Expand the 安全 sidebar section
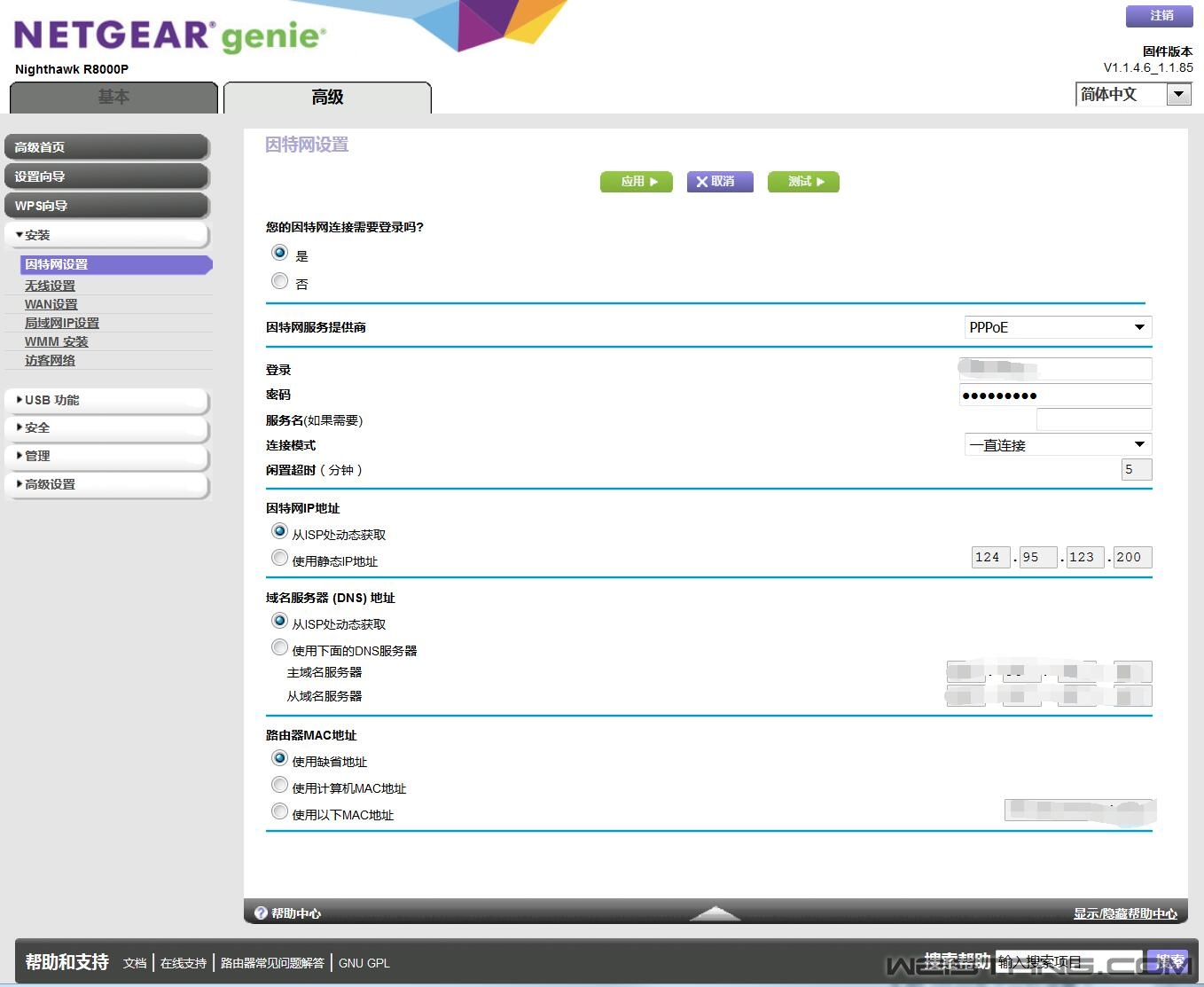This screenshot has height=987, width=1204. [106, 427]
